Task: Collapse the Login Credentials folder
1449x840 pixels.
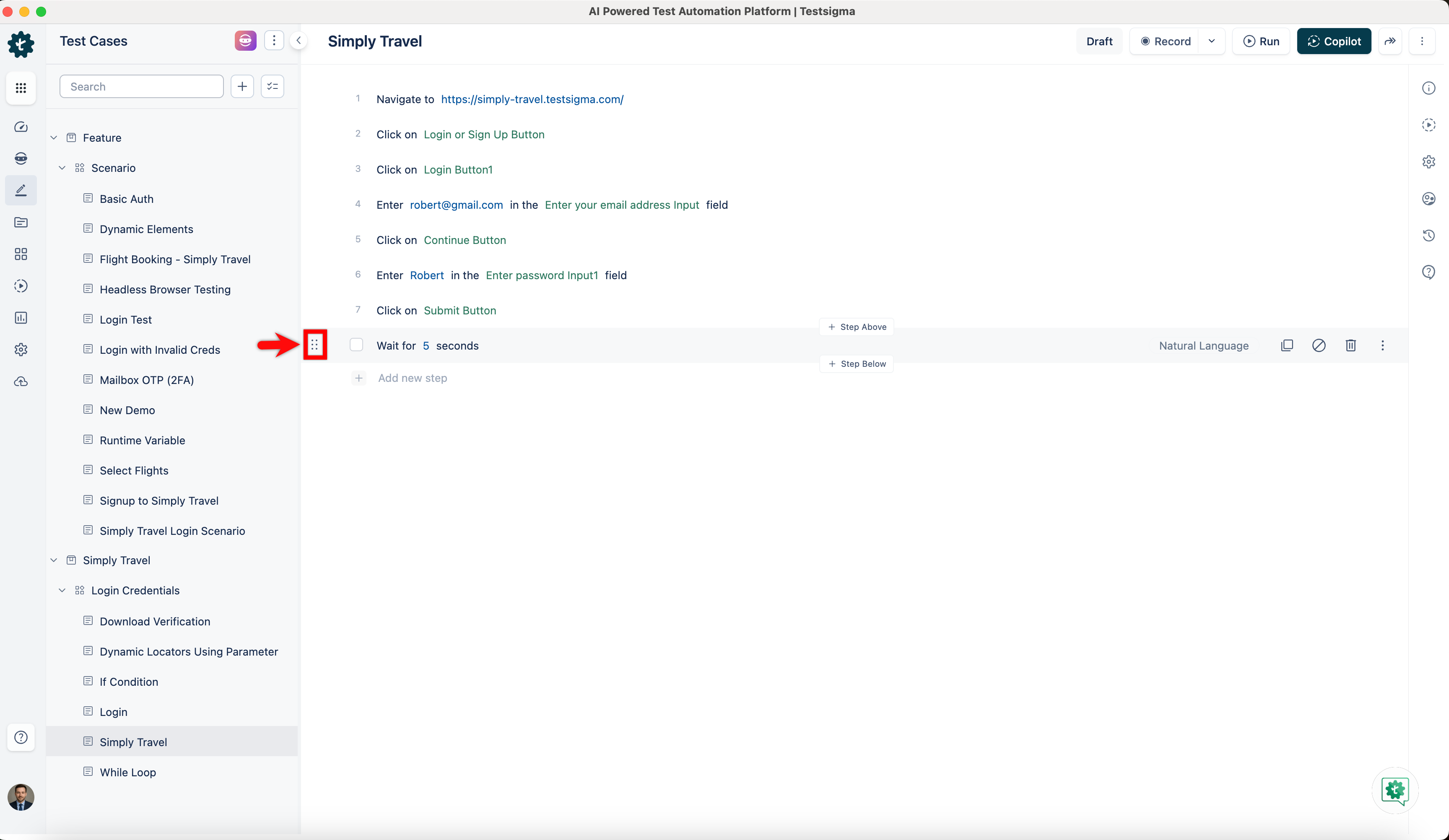Action: click(62, 591)
